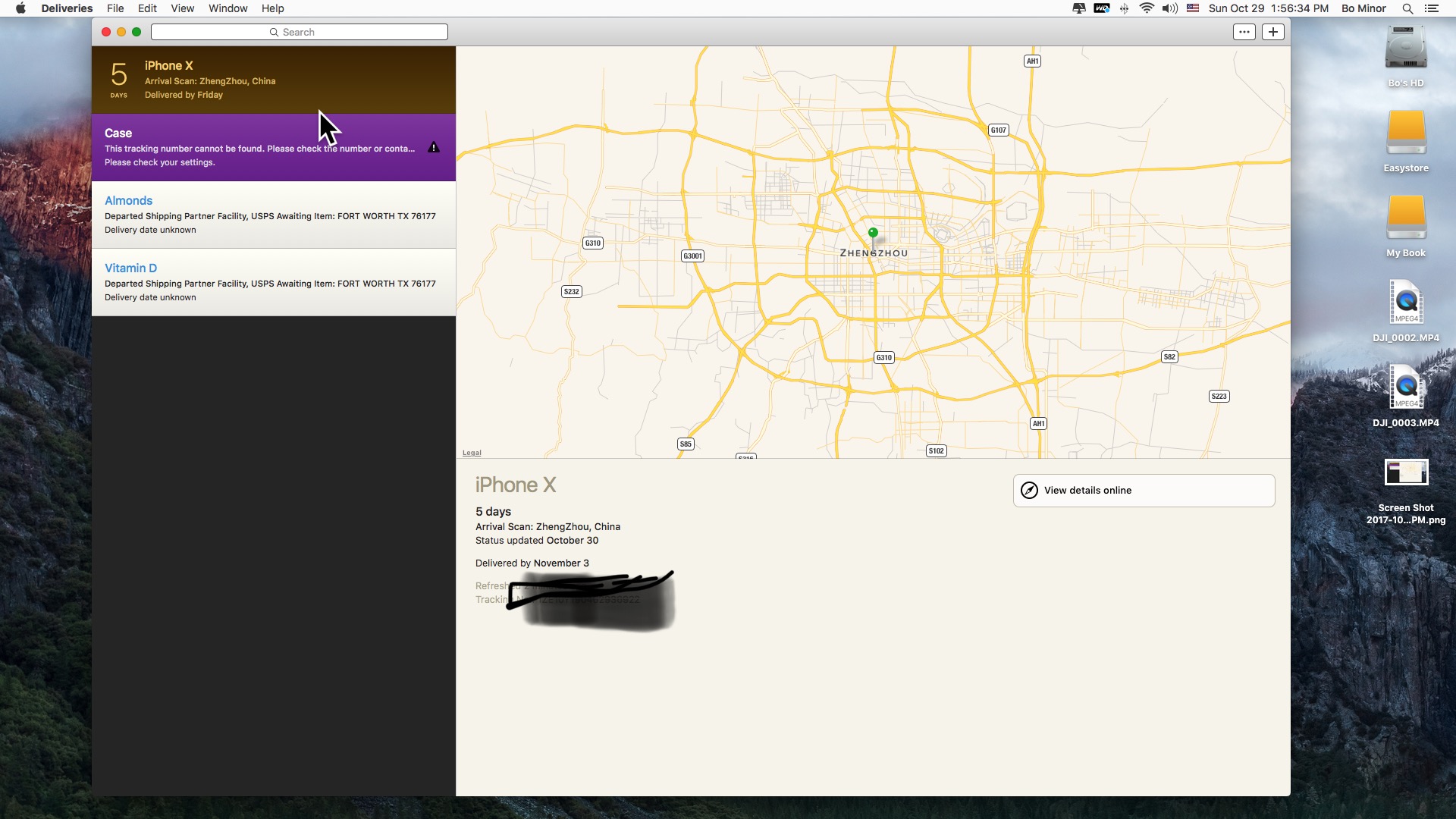This screenshot has width=1456, height=819.
Task: Click the S82 road marker on map
Action: 1169,356
